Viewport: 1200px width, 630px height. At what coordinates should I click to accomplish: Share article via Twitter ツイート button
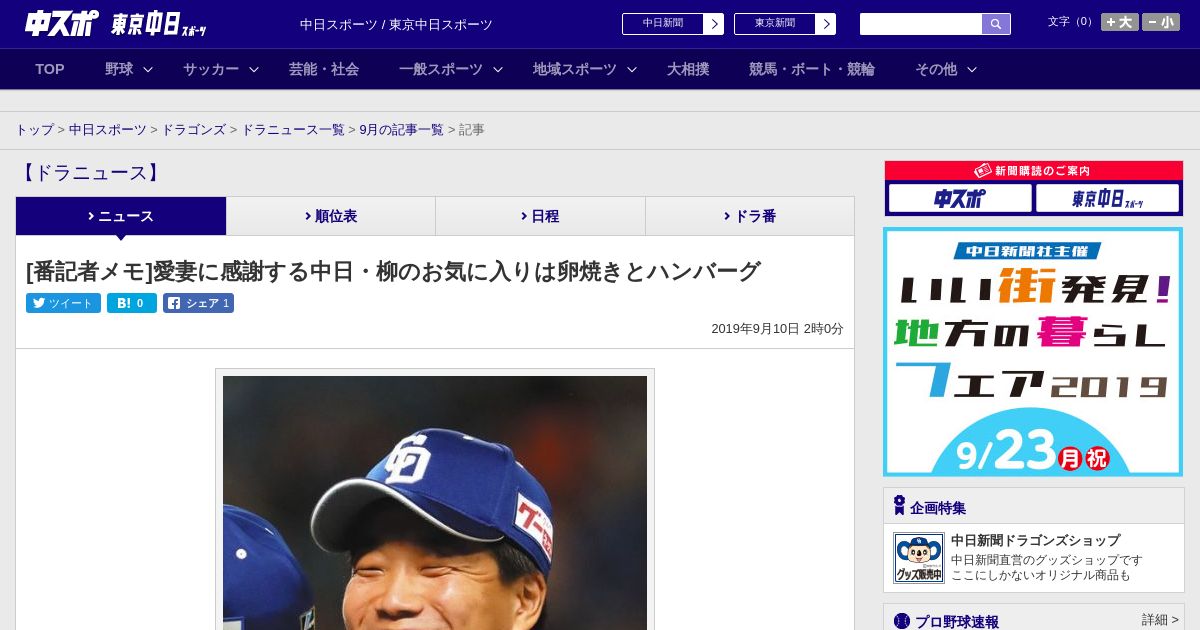pos(63,303)
